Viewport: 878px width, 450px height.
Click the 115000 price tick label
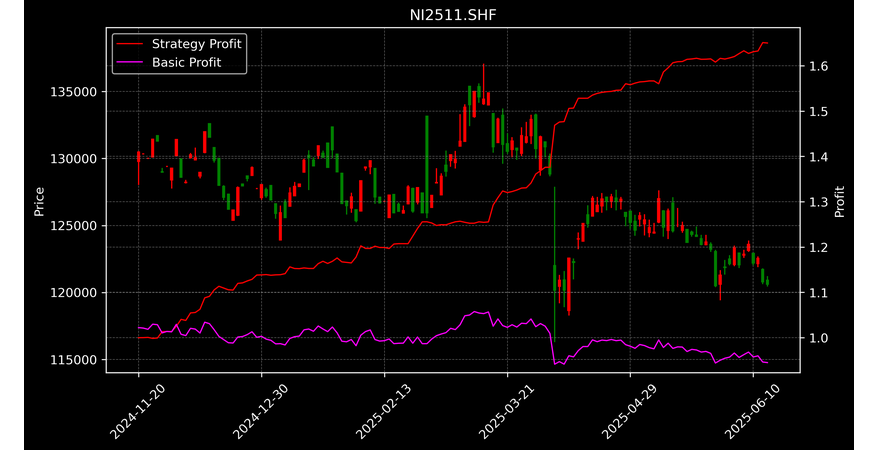coord(74,360)
